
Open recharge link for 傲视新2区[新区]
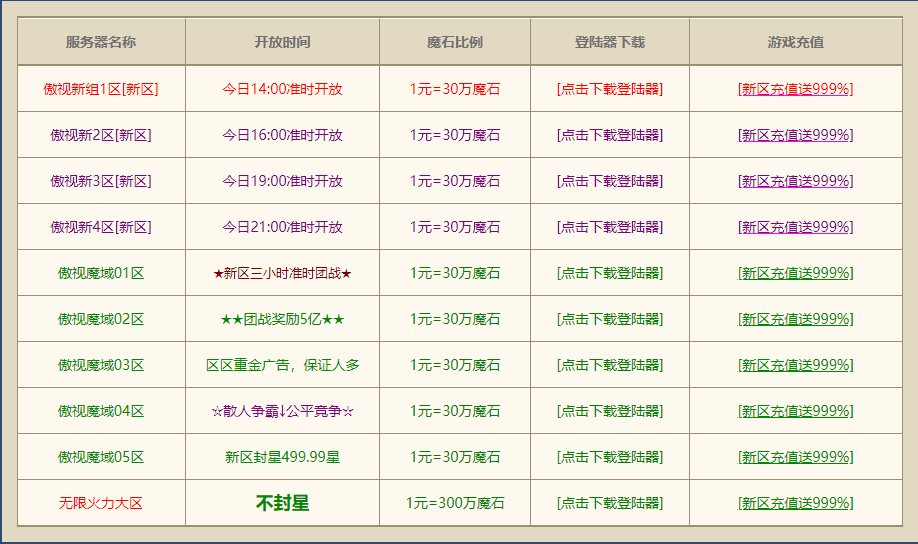coord(795,135)
